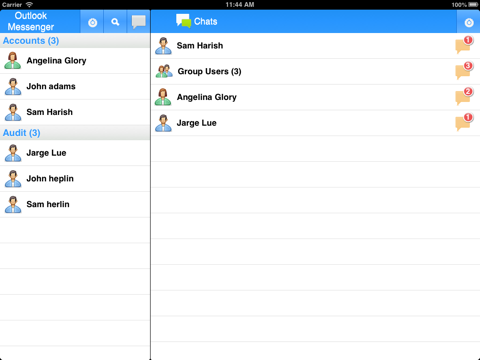This screenshot has width=480, height=360.
Task: Open the settings gear in Chats header
Action: click(469, 22)
